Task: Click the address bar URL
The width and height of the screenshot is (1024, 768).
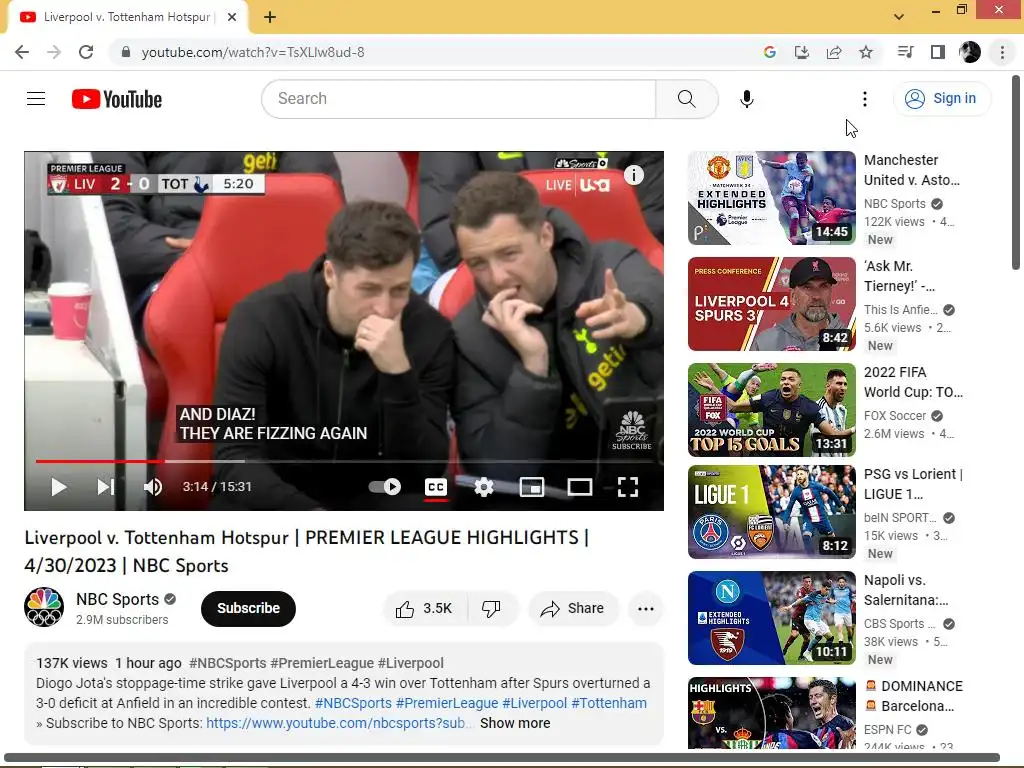Action: coord(253,52)
